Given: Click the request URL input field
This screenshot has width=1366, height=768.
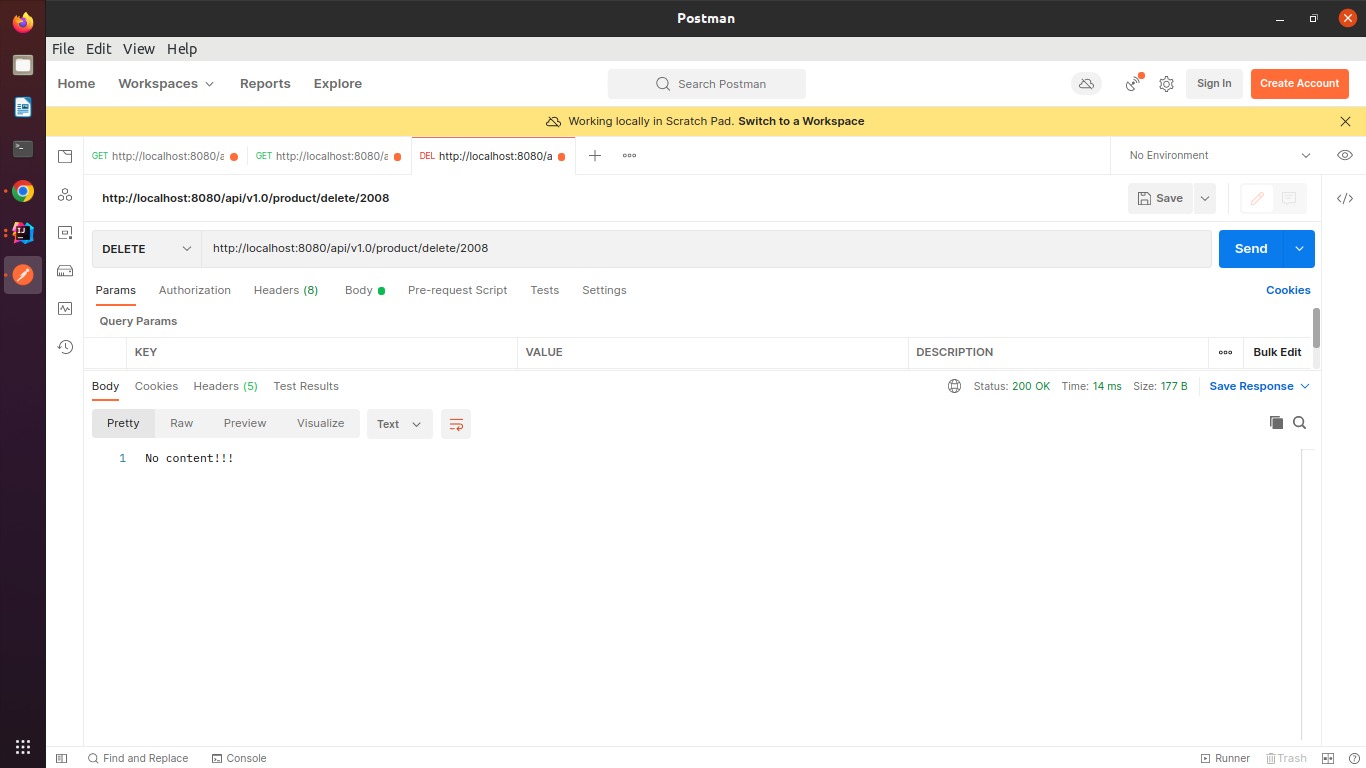Looking at the screenshot, I should [x=706, y=249].
